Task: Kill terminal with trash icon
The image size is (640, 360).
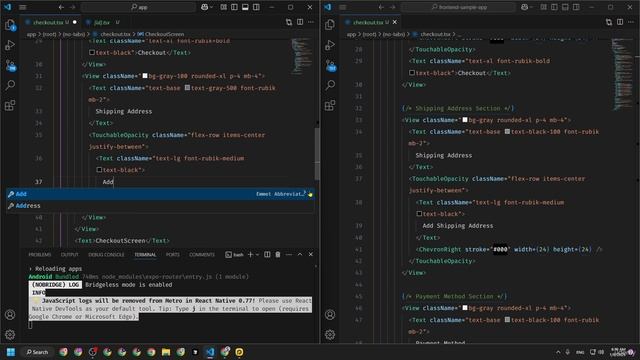Action: pyautogui.click(x=278, y=254)
